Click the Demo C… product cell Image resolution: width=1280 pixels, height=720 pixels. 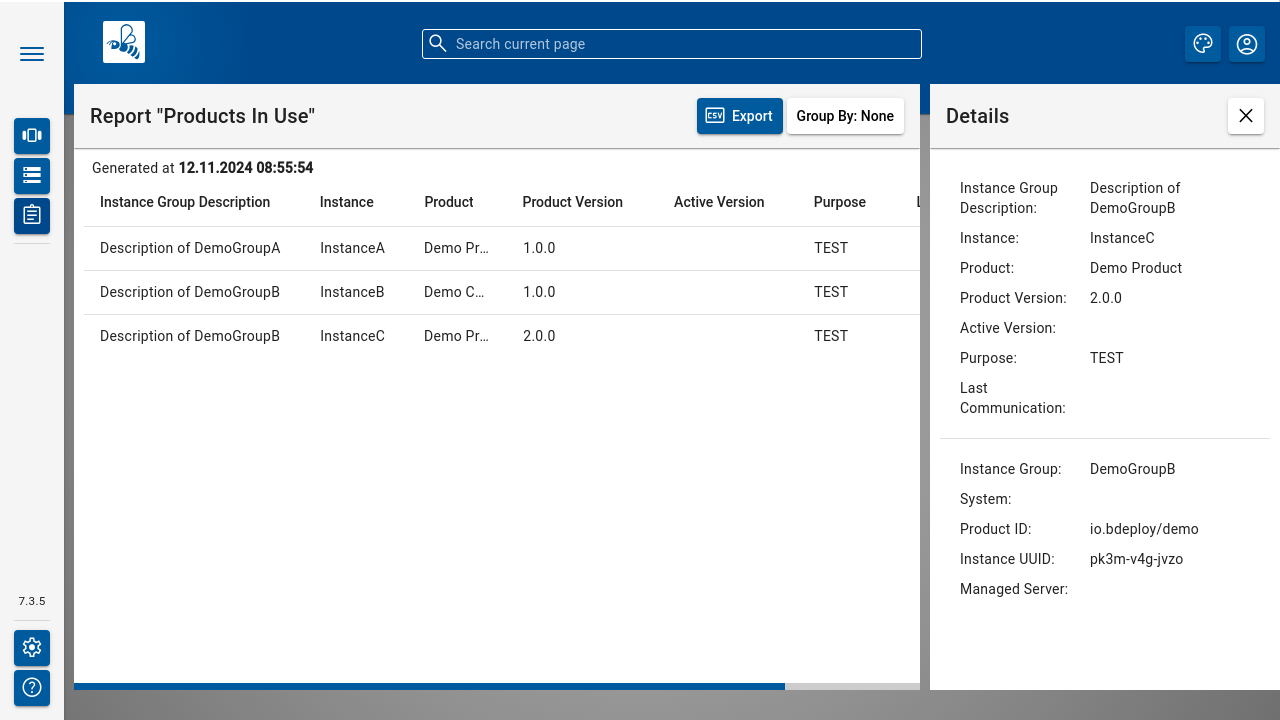456,292
